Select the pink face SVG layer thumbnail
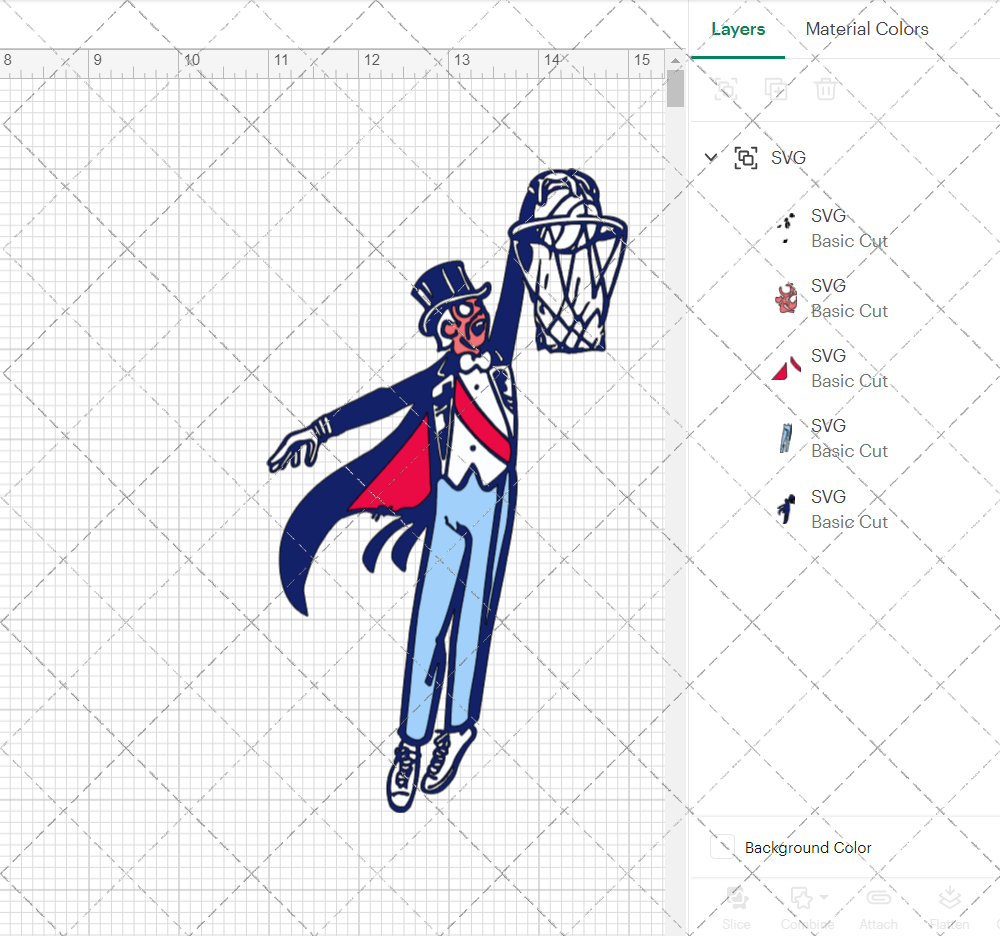The height and width of the screenshot is (936, 1000). pyautogui.click(x=786, y=298)
